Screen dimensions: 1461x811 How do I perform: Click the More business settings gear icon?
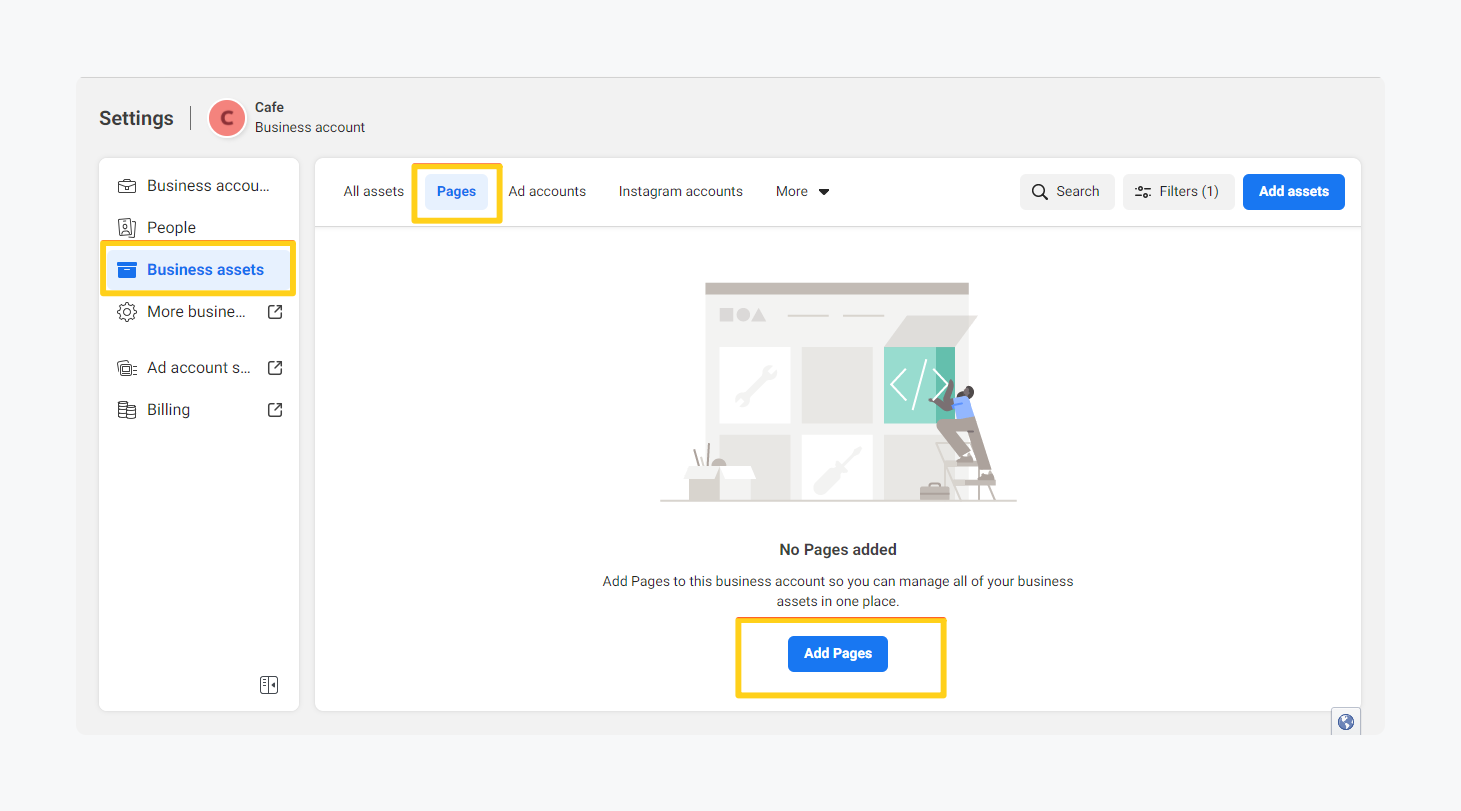tap(127, 312)
